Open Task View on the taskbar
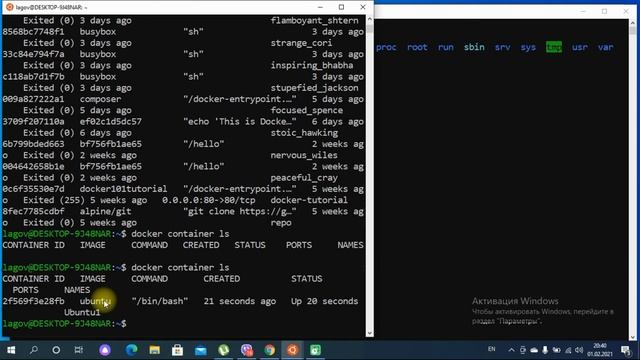Image resolution: width=640 pixels, height=360 pixels. [79, 350]
